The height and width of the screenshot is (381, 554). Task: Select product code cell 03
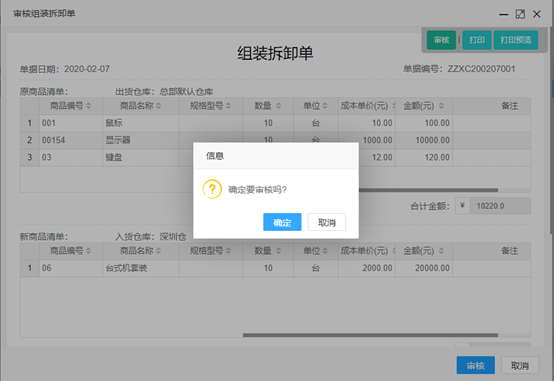[x=71, y=157]
